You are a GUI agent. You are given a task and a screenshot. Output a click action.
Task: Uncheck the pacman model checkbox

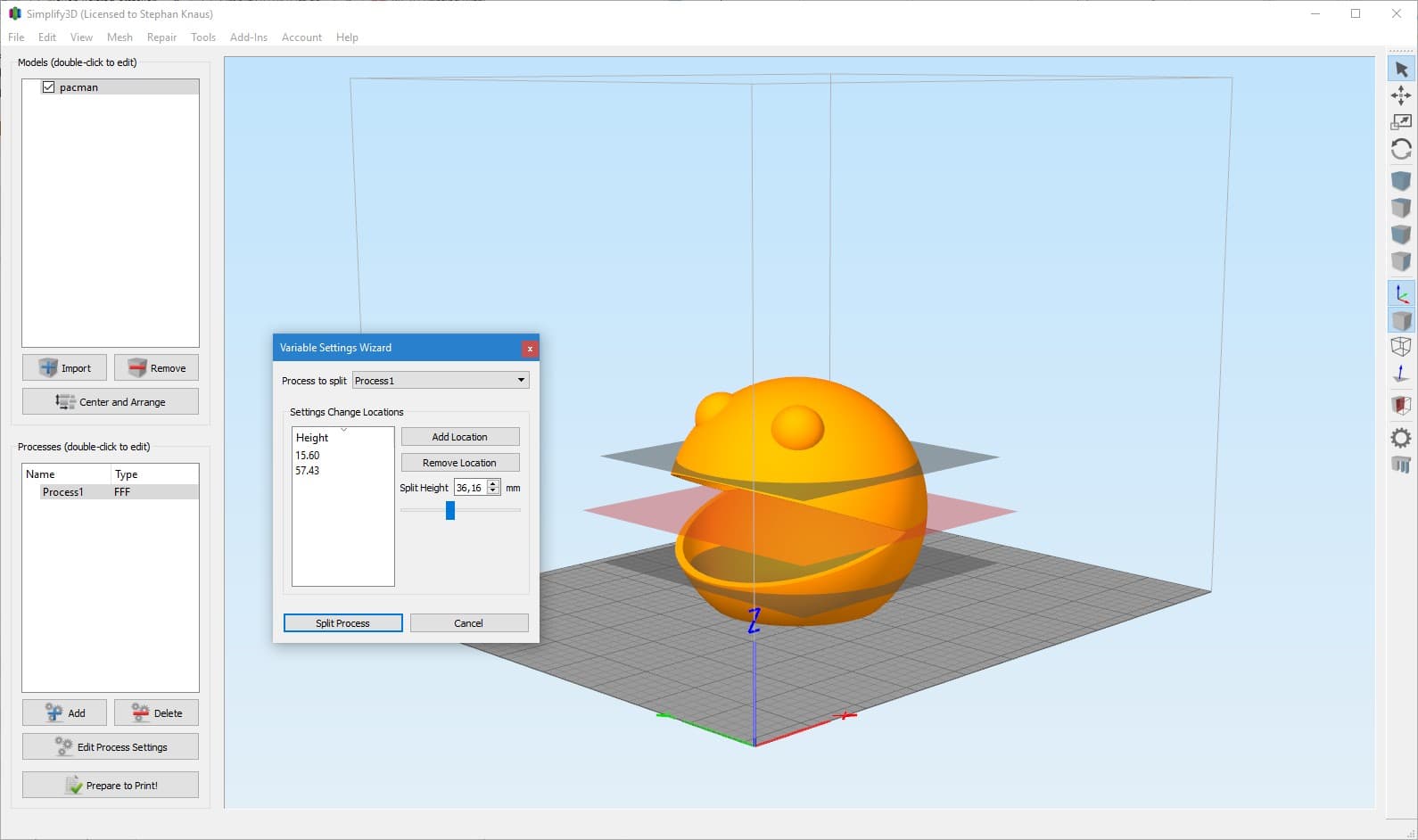point(49,87)
